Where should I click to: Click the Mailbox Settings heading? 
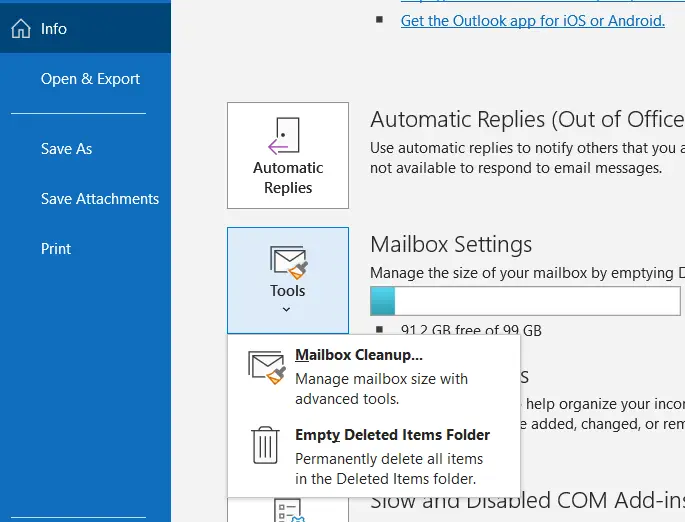[451, 244]
